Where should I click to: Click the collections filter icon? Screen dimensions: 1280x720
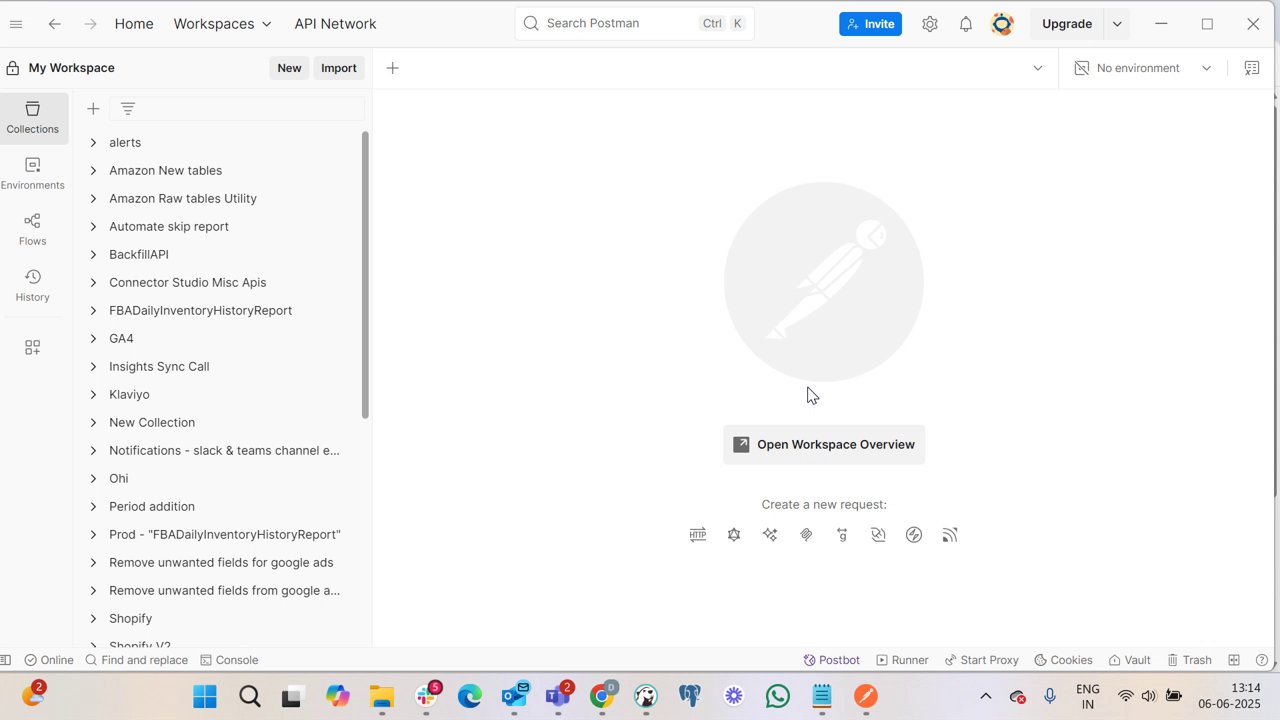tap(128, 109)
